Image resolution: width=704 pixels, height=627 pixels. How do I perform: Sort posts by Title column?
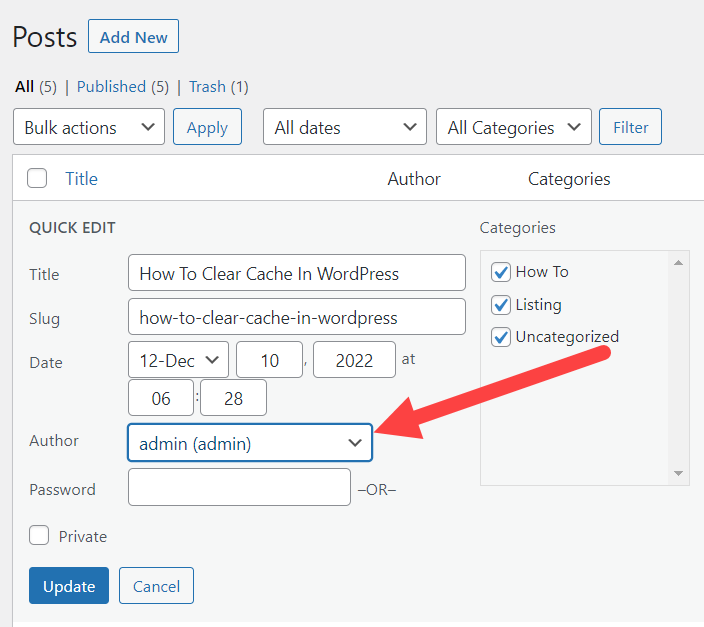[x=81, y=179]
